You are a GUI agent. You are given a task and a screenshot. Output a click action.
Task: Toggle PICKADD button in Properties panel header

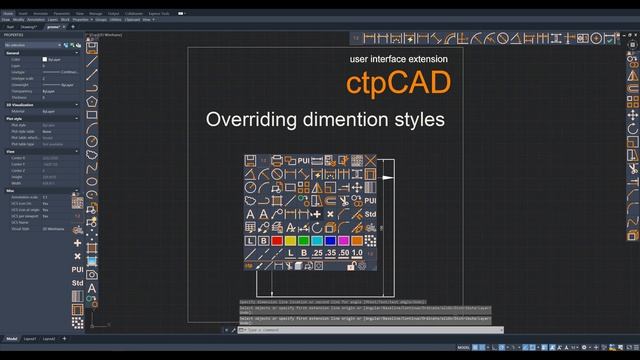click(66, 45)
